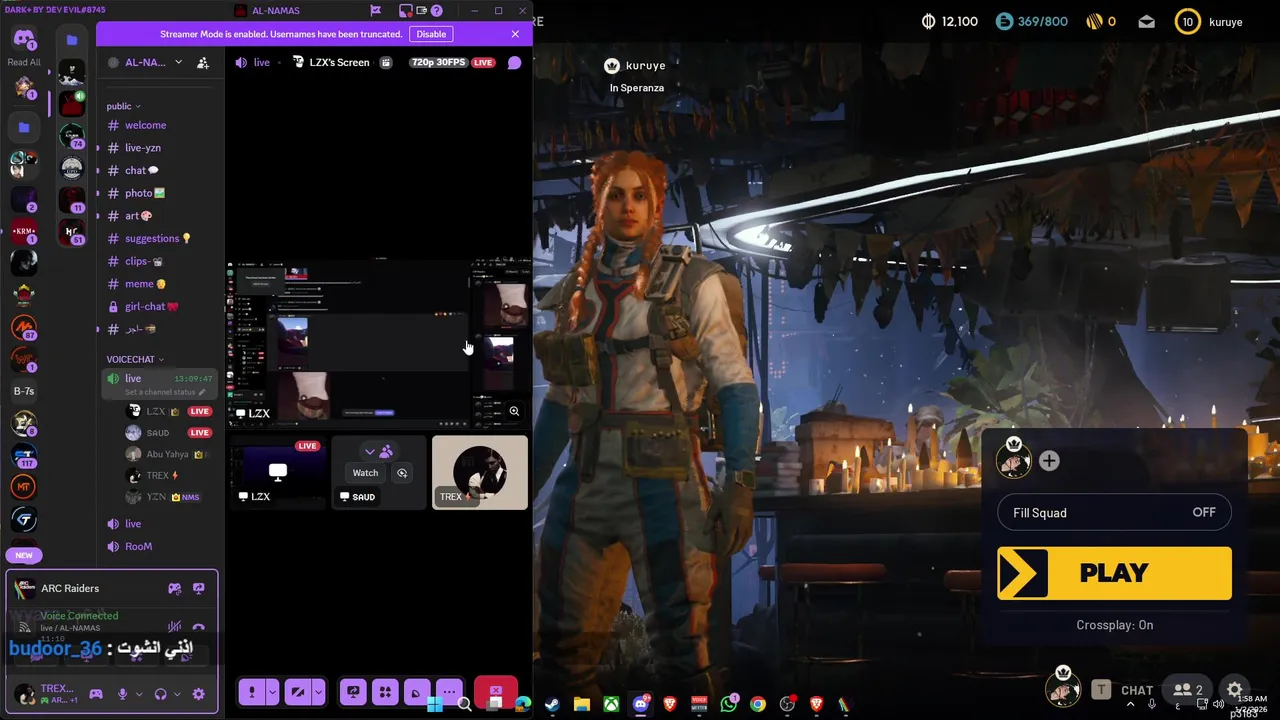Open ARC Raiders settings gear
This screenshot has width=1280, height=720.
tap(1235, 690)
